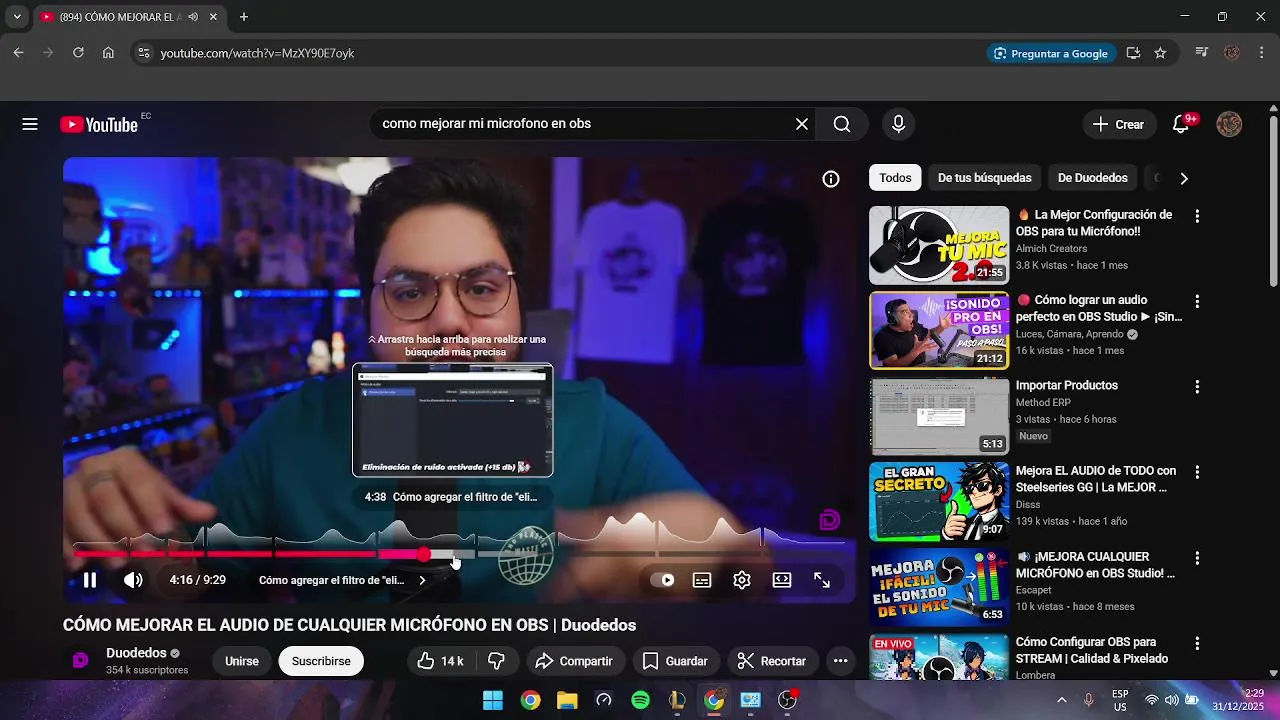Join channel with Unirse button
This screenshot has width=1280, height=720.
point(241,661)
